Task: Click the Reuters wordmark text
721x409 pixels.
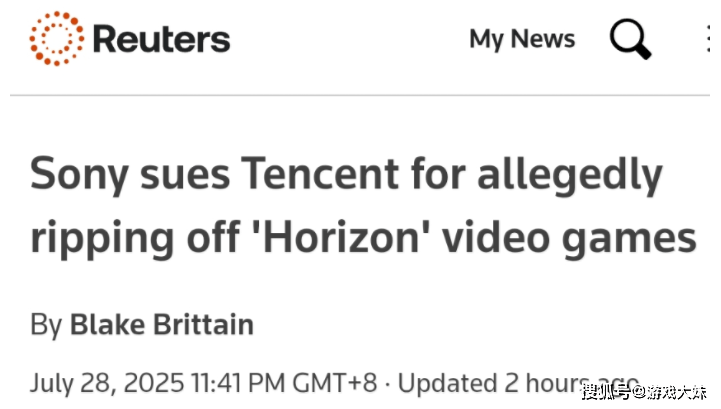Action: pos(161,40)
